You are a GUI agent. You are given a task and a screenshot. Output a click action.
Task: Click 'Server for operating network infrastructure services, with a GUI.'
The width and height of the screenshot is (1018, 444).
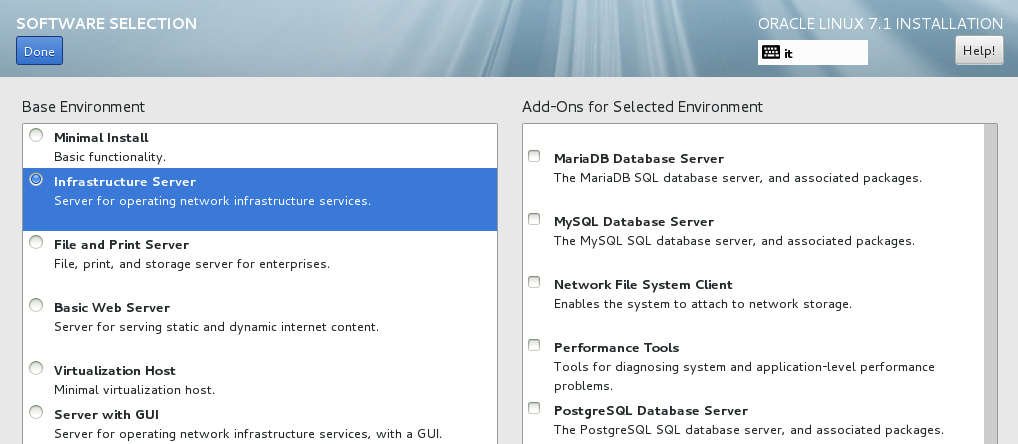point(248,434)
